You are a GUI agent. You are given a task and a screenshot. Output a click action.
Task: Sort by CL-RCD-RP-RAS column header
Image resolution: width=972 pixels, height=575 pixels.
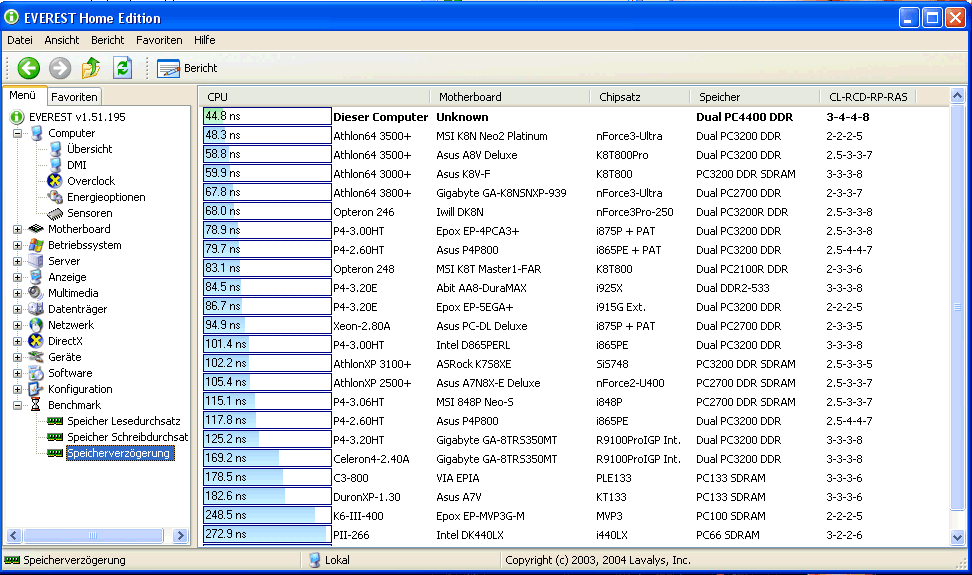867,97
